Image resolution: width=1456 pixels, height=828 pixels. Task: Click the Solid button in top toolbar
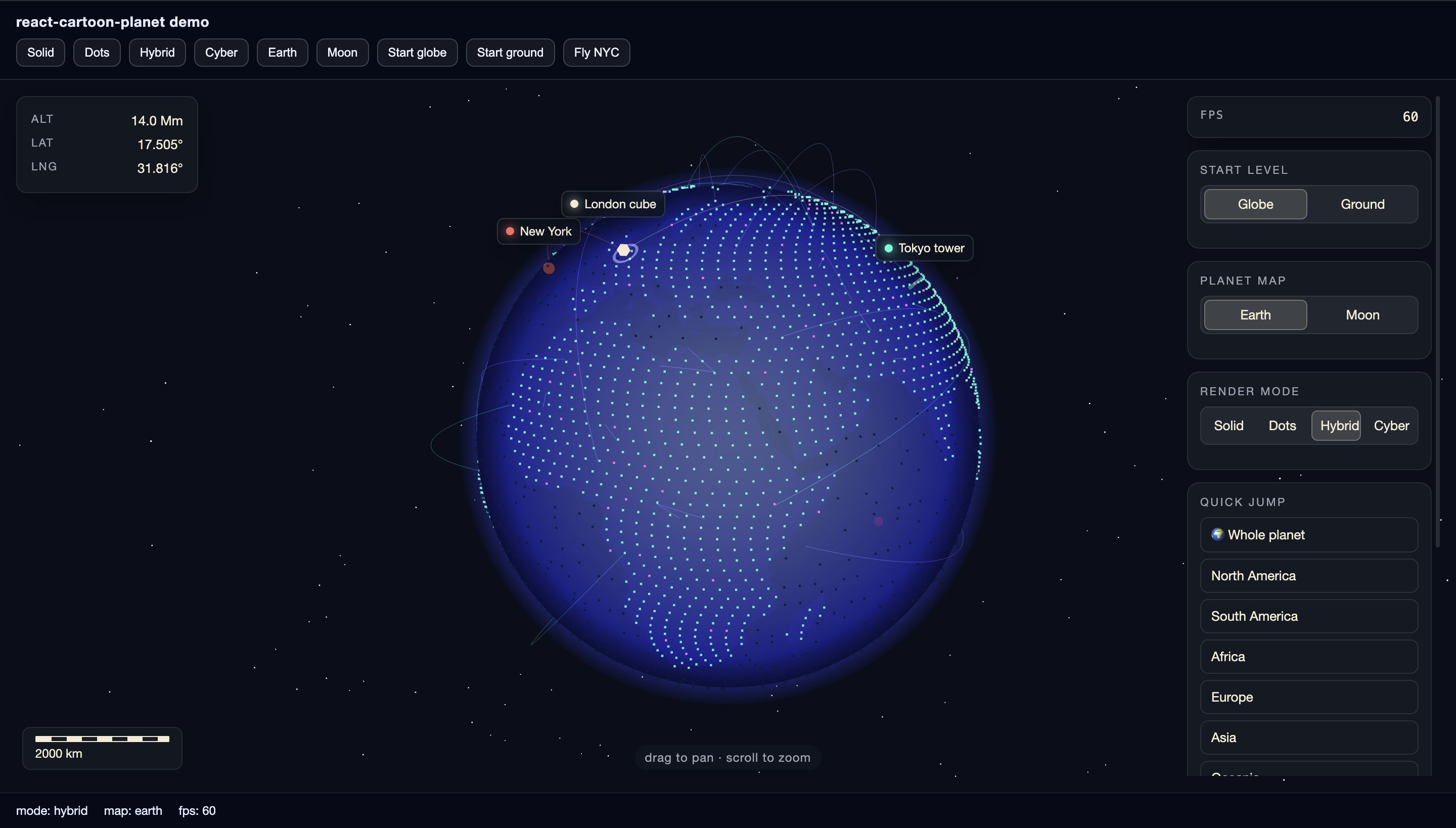coord(40,53)
